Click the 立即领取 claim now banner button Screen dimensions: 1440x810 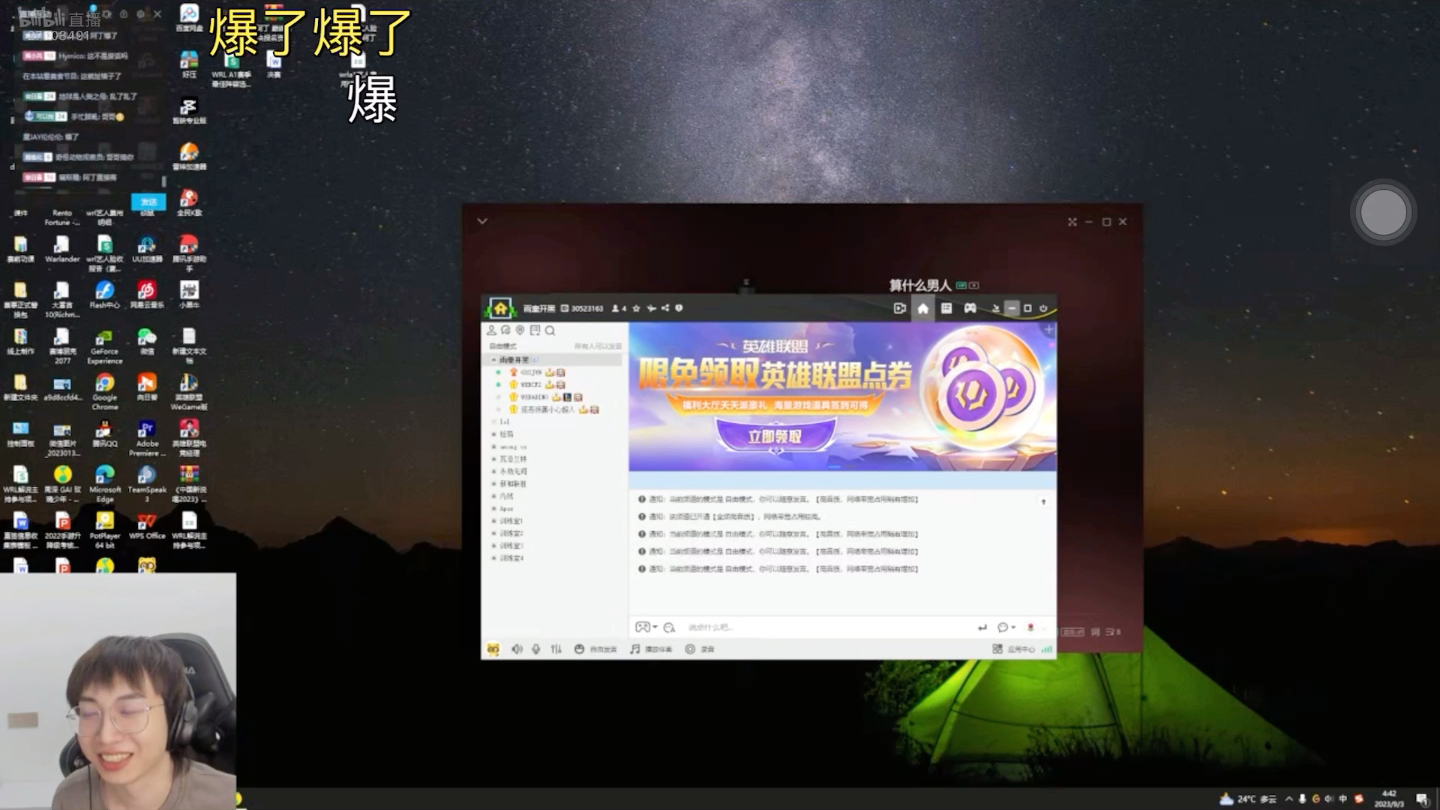pyautogui.click(x=776, y=437)
